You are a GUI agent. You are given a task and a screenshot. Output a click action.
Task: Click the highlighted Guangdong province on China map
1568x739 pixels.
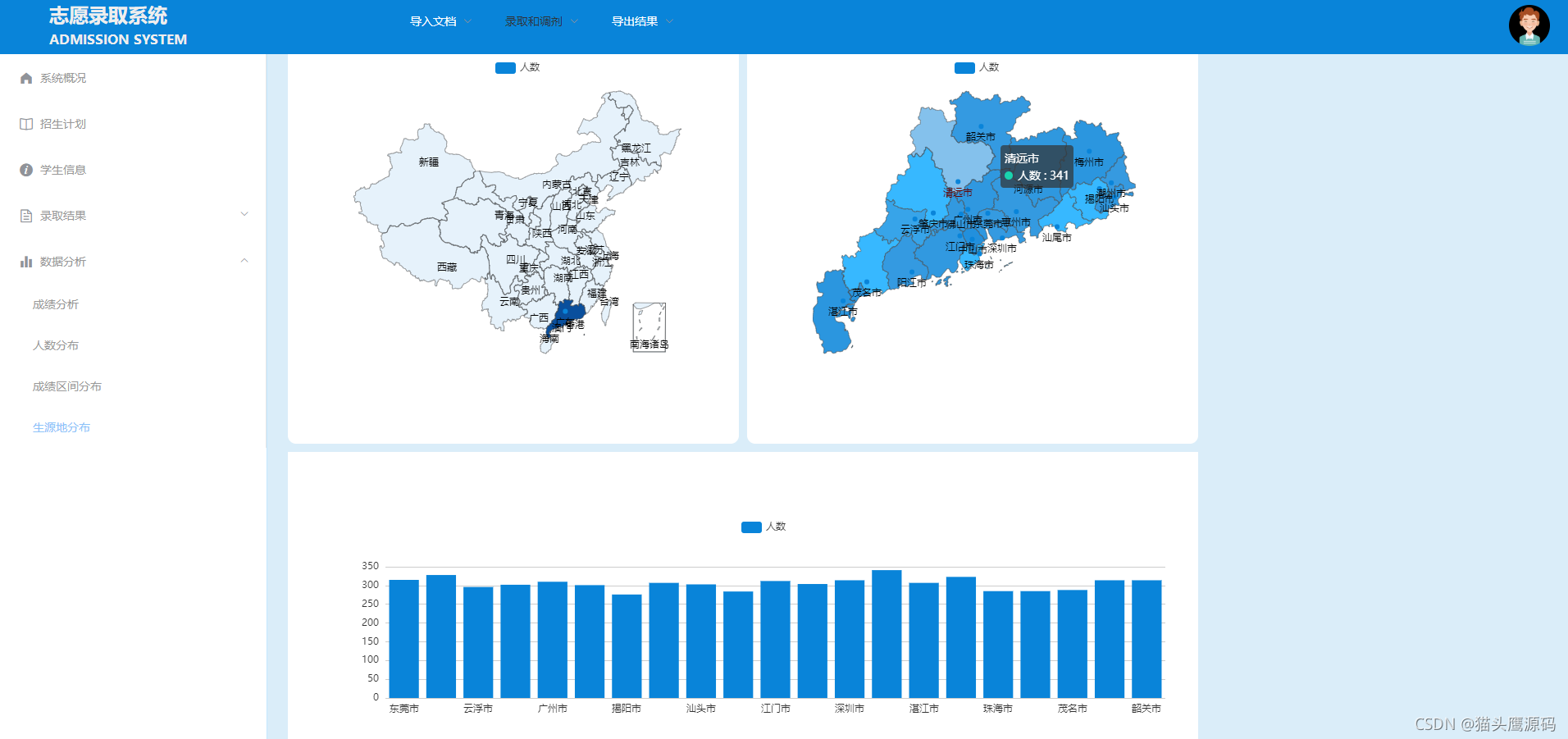[x=568, y=314]
